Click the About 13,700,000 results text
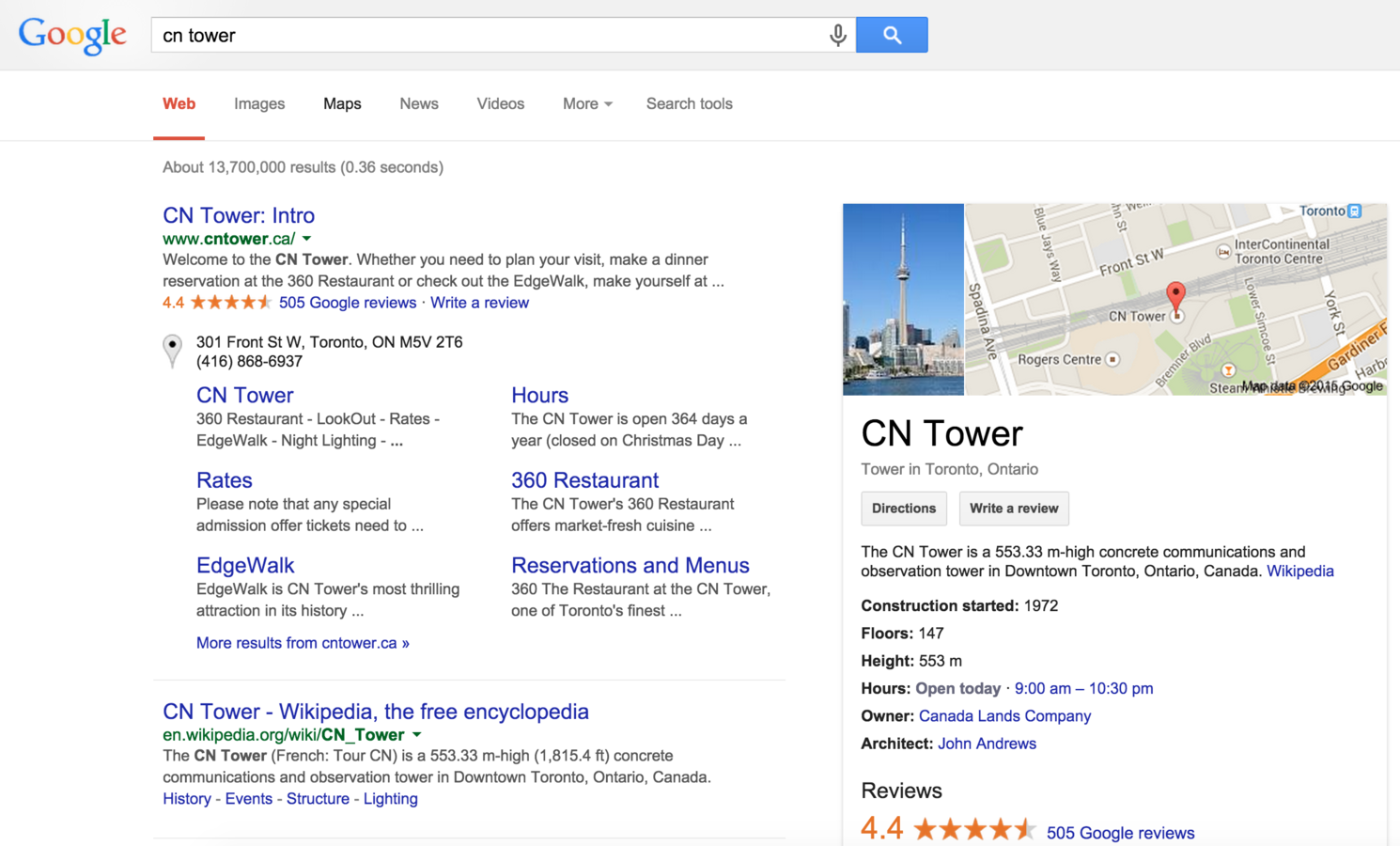The width and height of the screenshot is (1400, 846). pos(303,167)
